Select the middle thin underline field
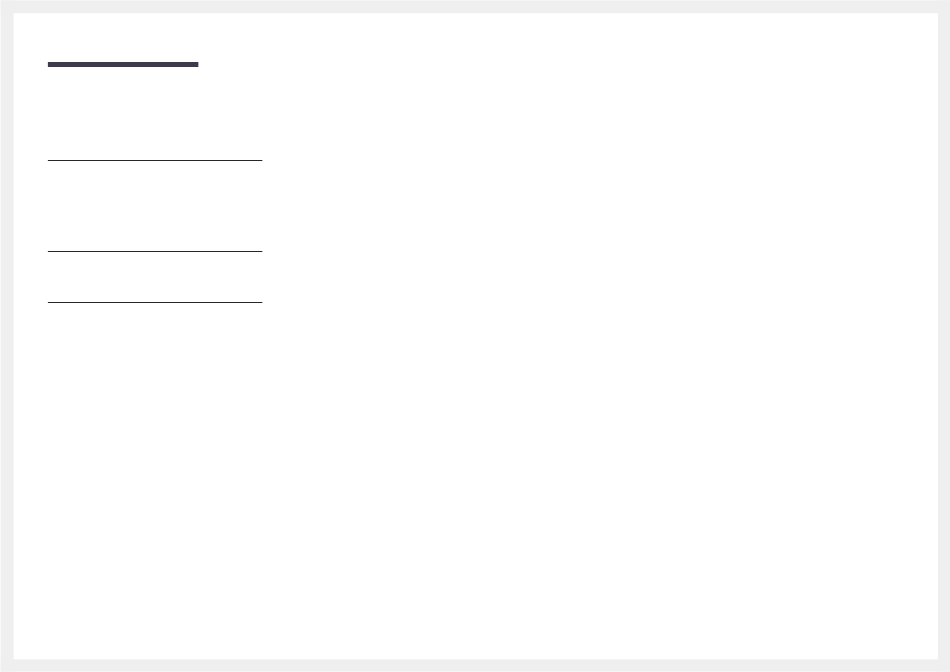The image size is (950, 672). pyautogui.click(x=155, y=251)
